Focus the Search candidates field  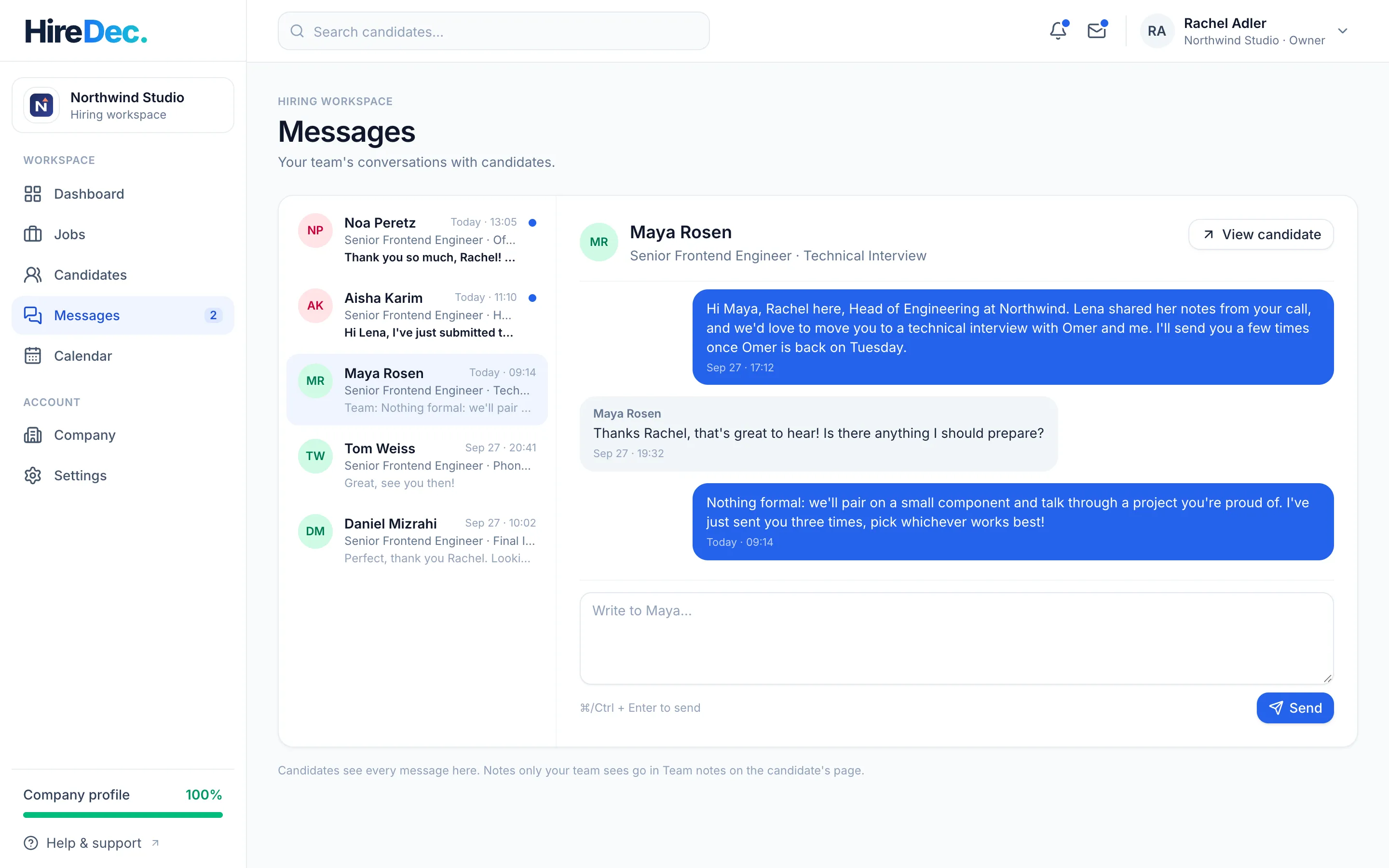click(493, 31)
